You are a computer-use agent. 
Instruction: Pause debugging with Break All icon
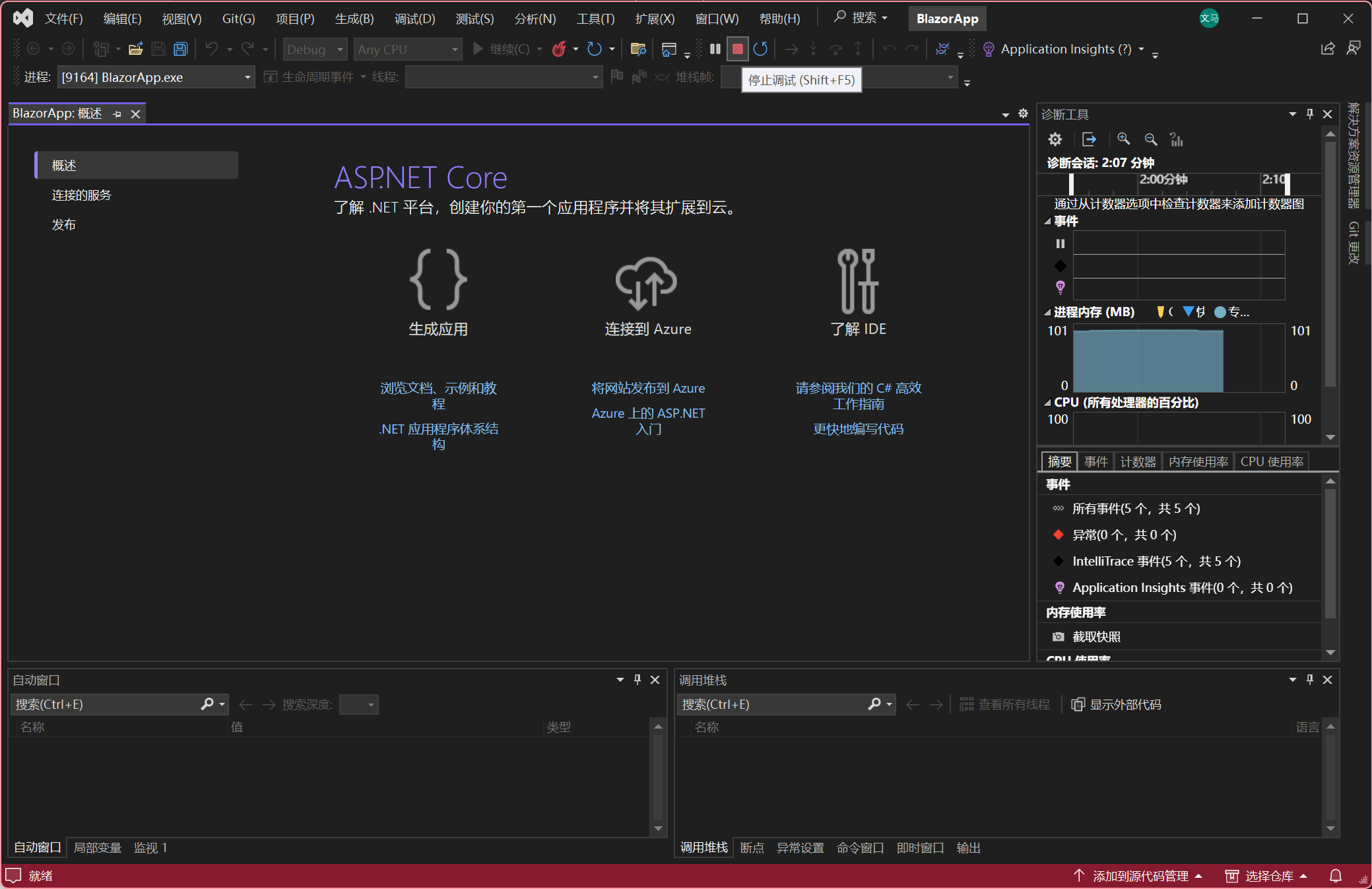tap(715, 49)
